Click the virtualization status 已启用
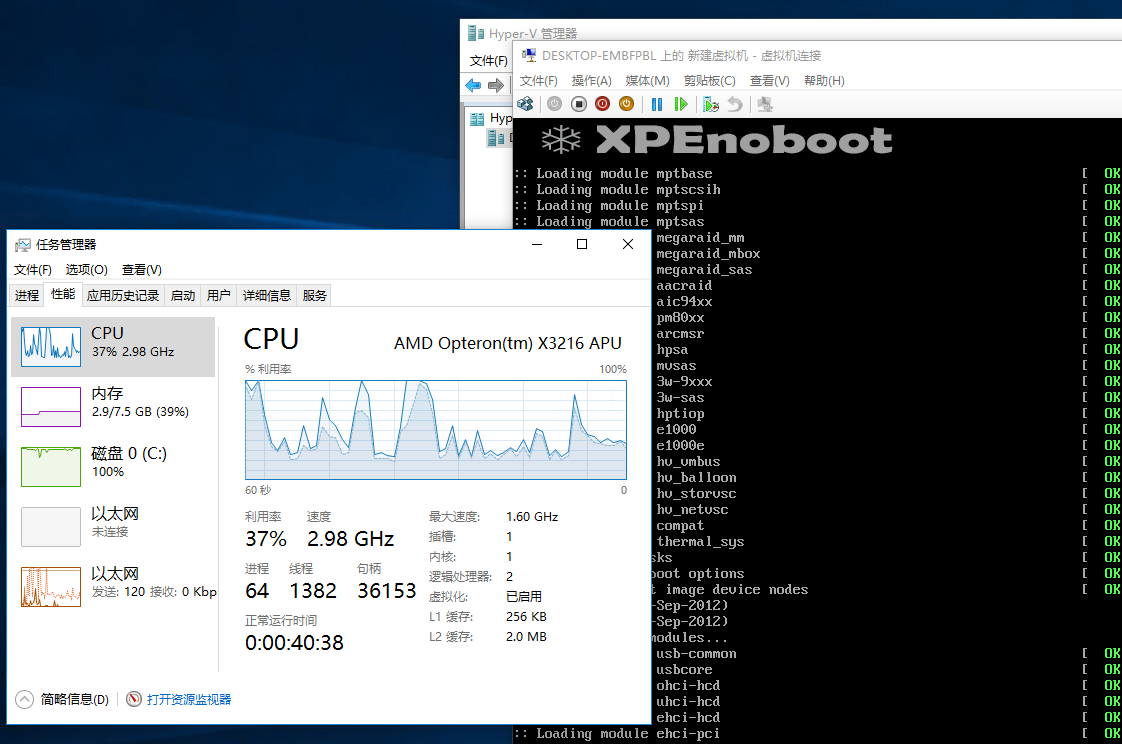The height and width of the screenshot is (744, 1122). [x=524, y=597]
